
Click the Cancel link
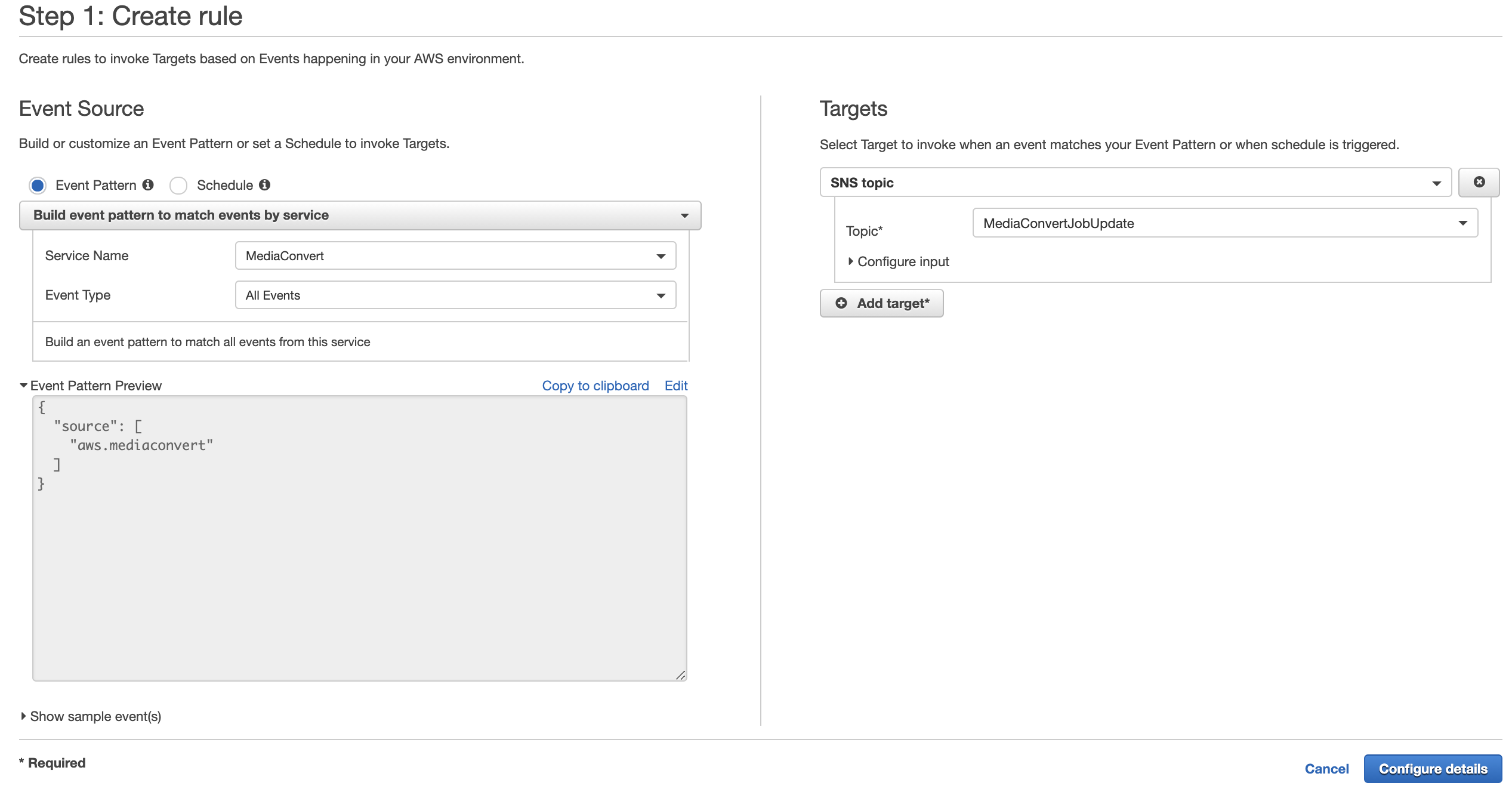[x=1326, y=769]
